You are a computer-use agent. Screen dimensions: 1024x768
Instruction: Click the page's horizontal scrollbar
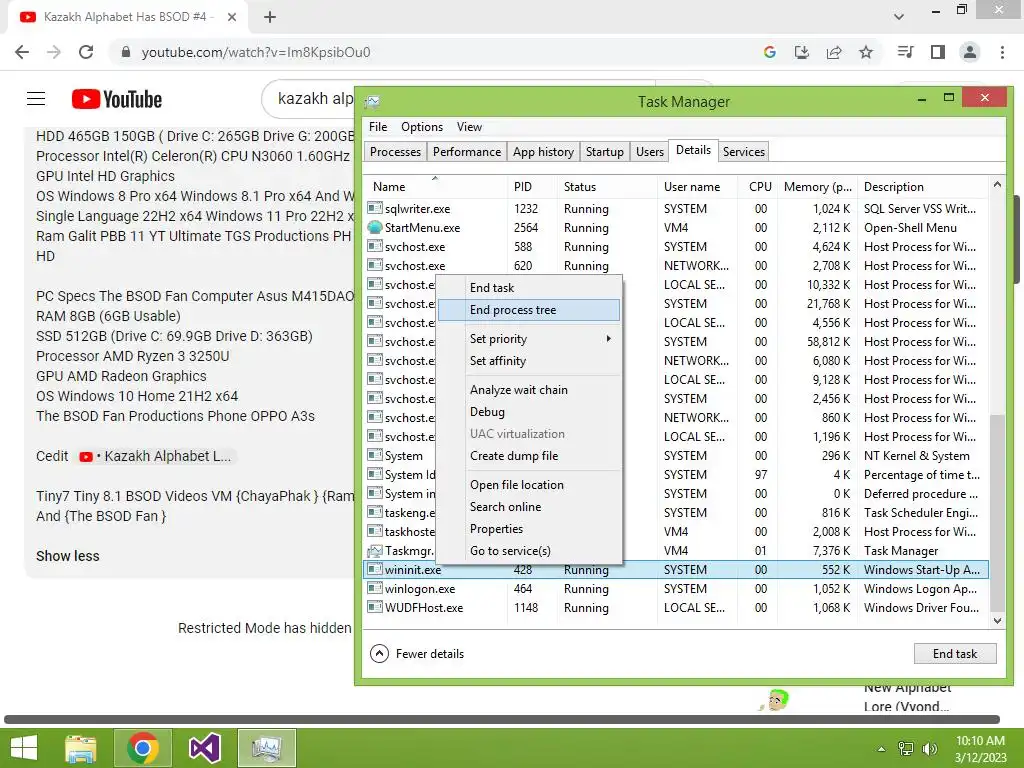click(502, 720)
